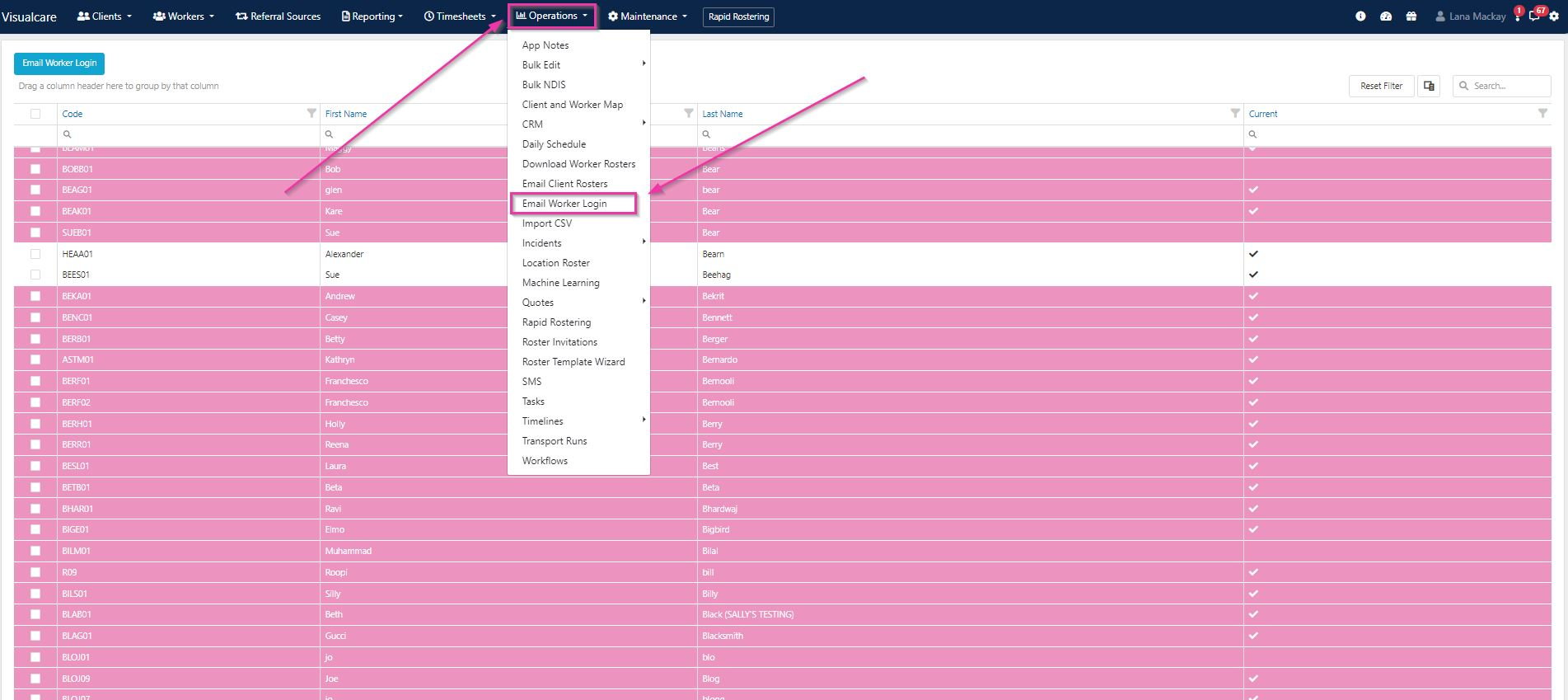Screen dimensions: 1568x700
Task: Click the Visualcare logo
Action: click(29, 16)
